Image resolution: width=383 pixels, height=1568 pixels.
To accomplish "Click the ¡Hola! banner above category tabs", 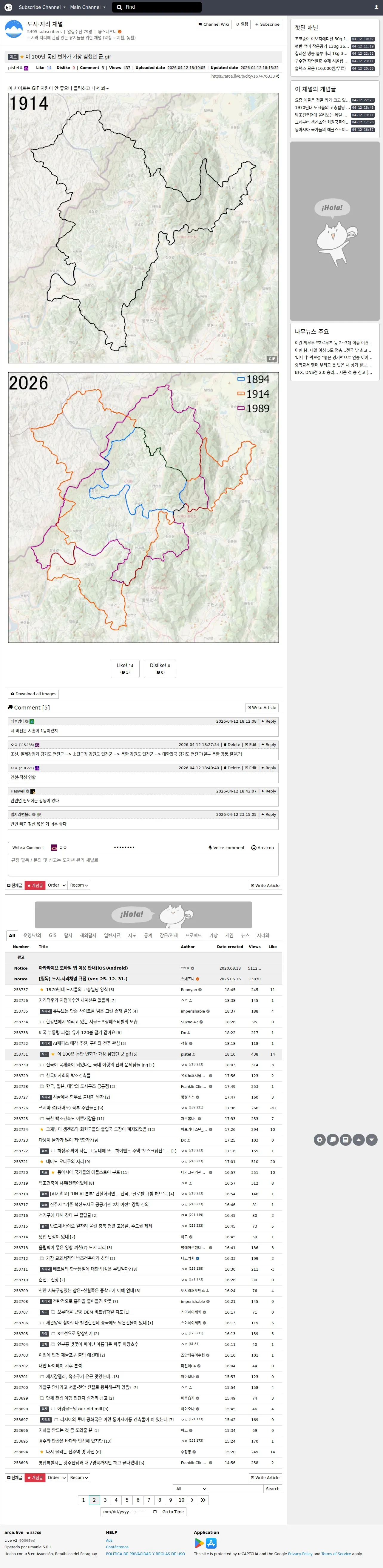I will 143,915.
